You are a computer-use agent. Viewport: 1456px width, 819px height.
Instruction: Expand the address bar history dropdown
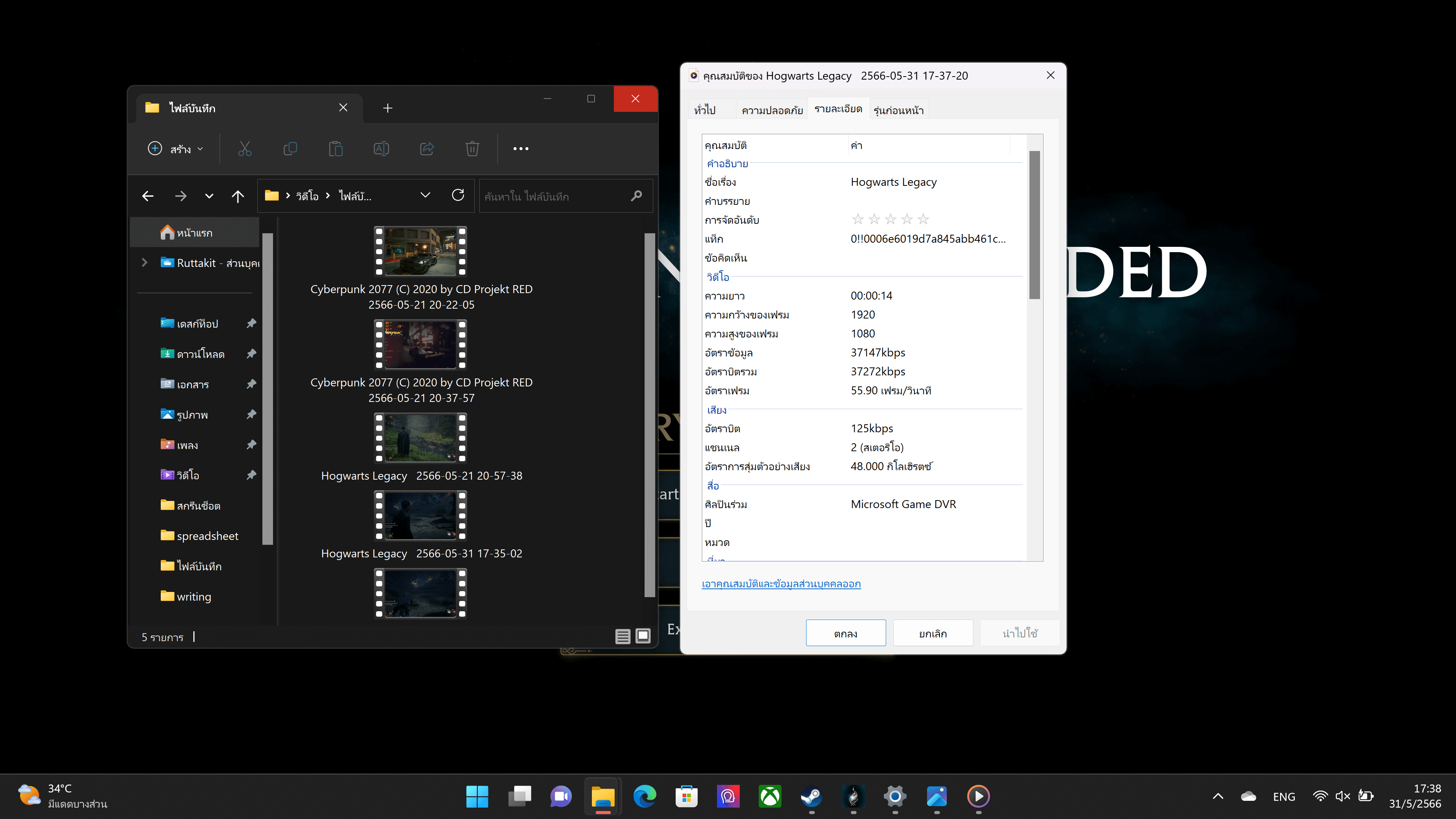[425, 196]
